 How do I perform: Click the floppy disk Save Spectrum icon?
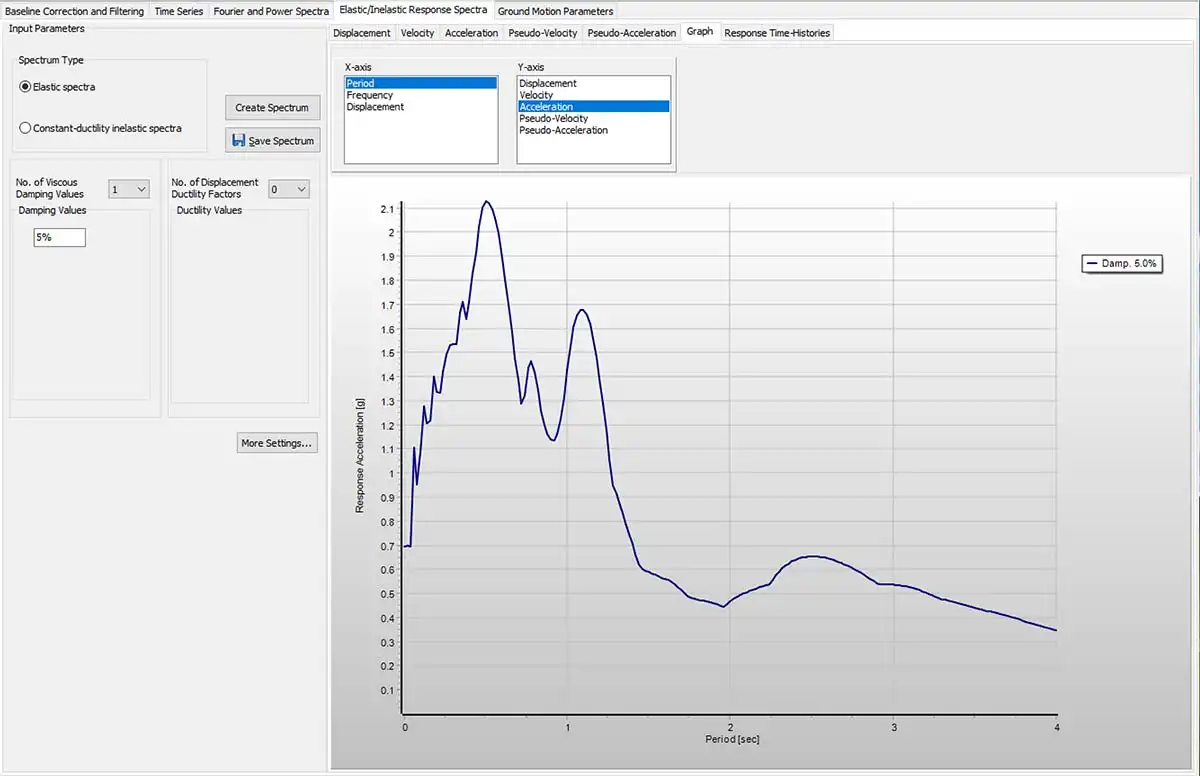pyautogui.click(x=239, y=141)
